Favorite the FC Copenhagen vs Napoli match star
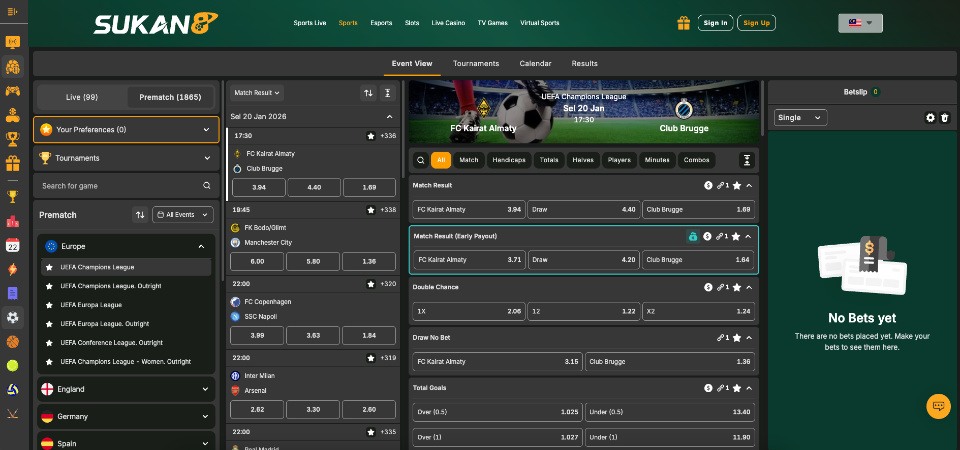Image resolution: width=960 pixels, height=450 pixels. (x=370, y=284)
